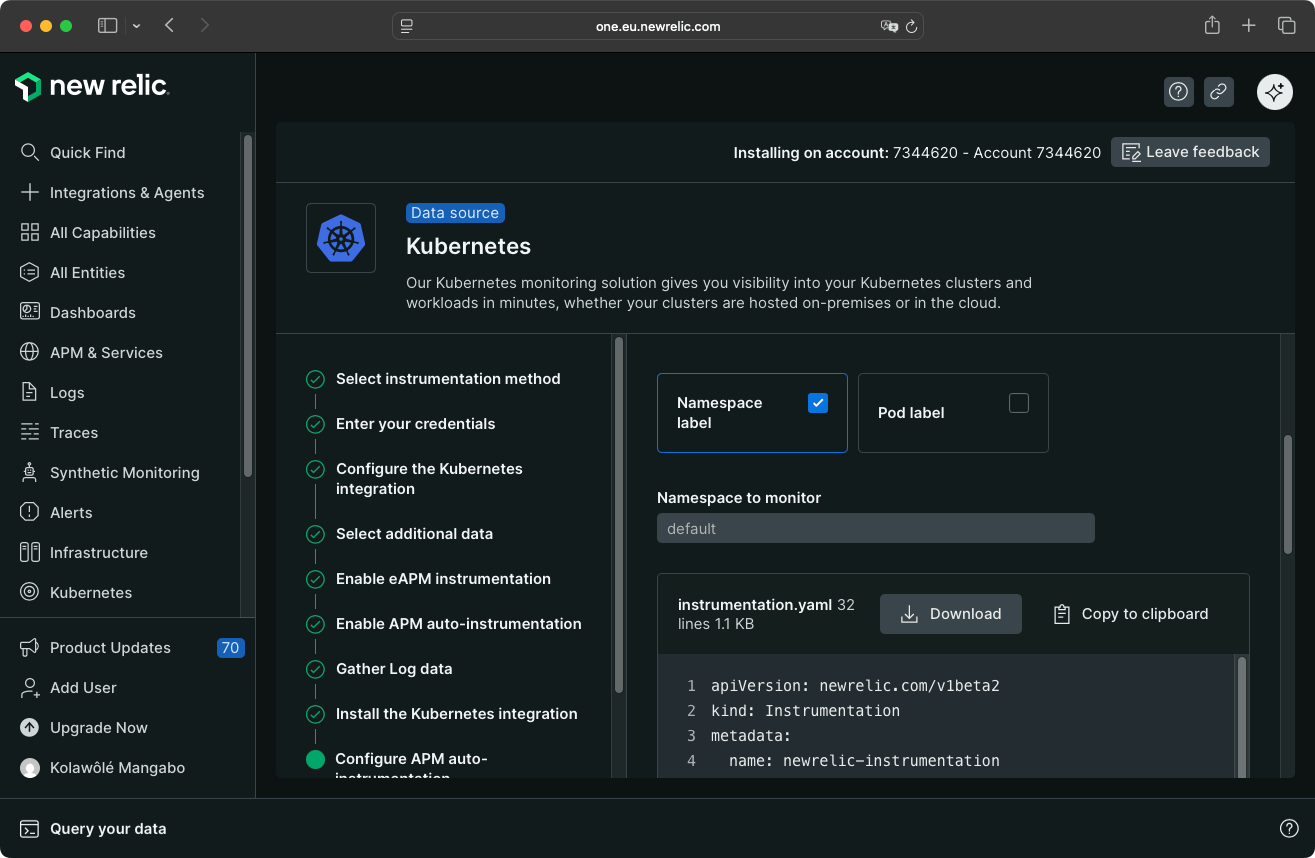Download the instrumentation.yaml file

point(950,613)
